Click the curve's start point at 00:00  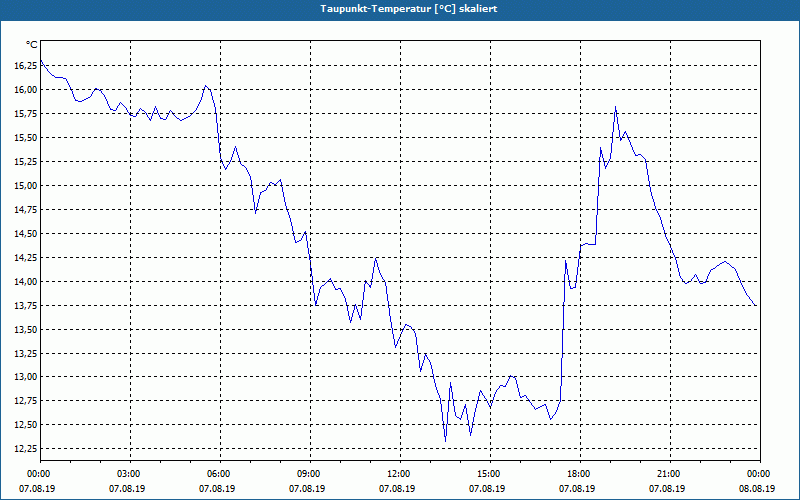click(41, 60)
